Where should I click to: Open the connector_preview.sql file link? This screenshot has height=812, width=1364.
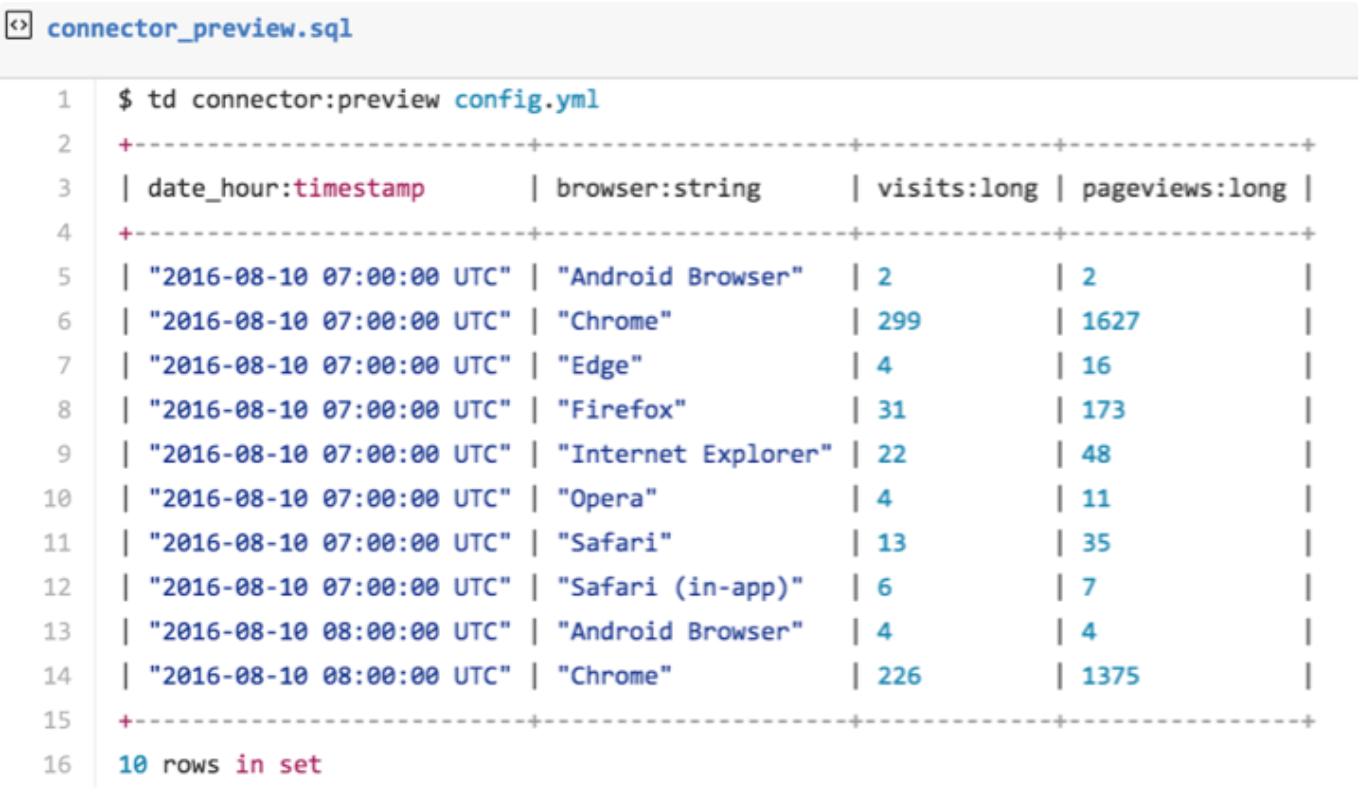click(199, 28)
